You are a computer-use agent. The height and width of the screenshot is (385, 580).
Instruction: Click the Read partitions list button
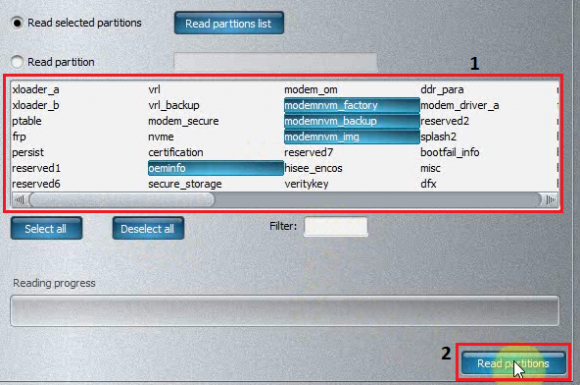(229, 23)
